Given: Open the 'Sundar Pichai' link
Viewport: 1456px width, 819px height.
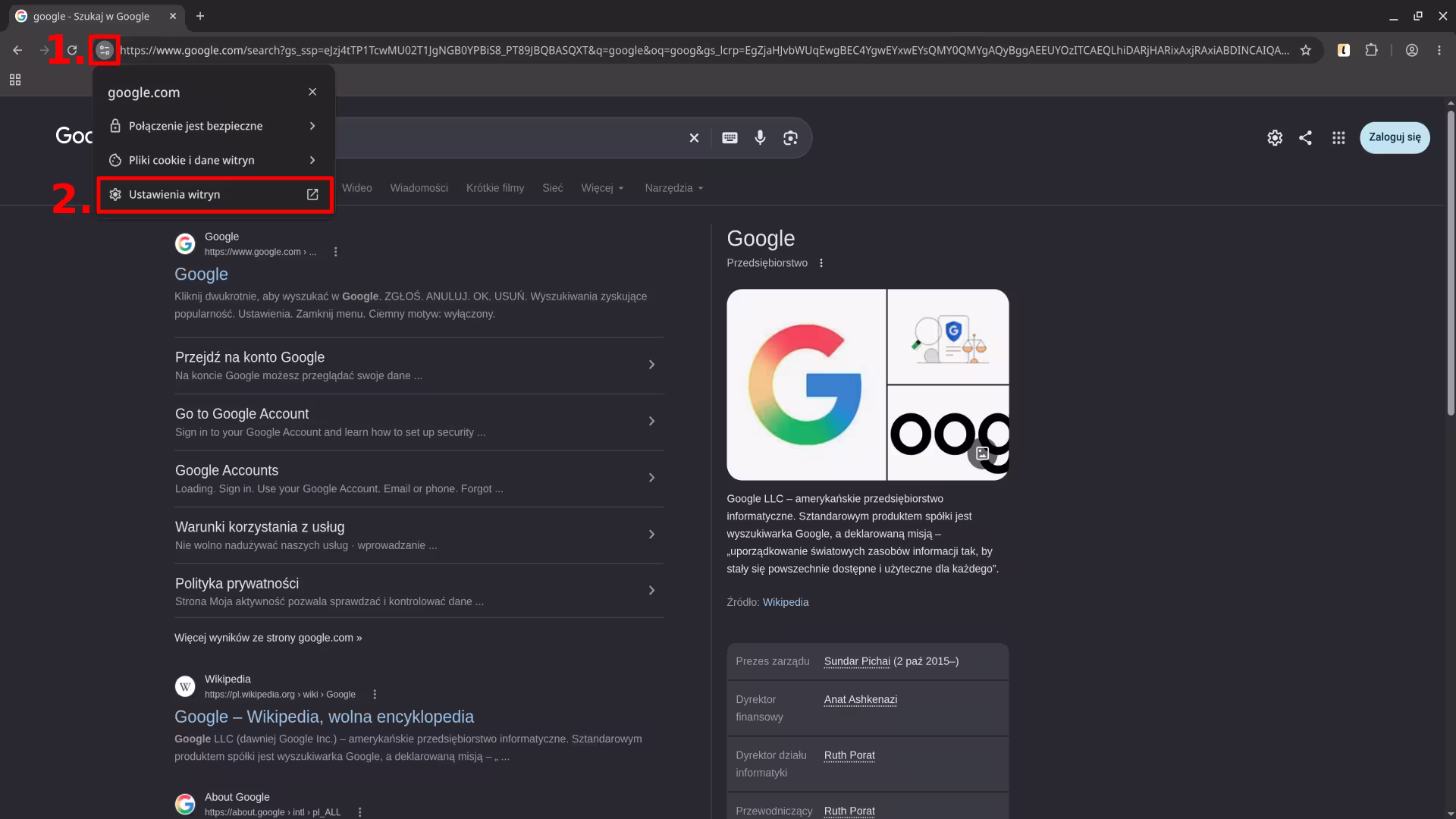Looking at the screenshot, I should click(x=857, y=661).
